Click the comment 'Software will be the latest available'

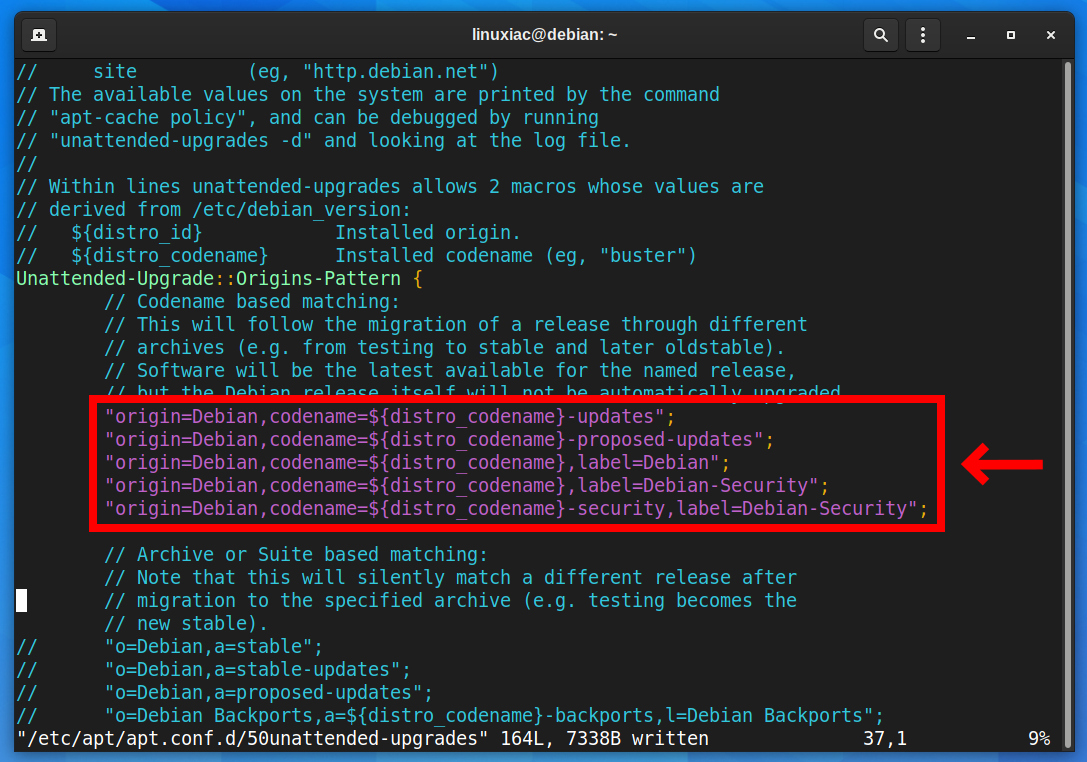coord(450,370)
